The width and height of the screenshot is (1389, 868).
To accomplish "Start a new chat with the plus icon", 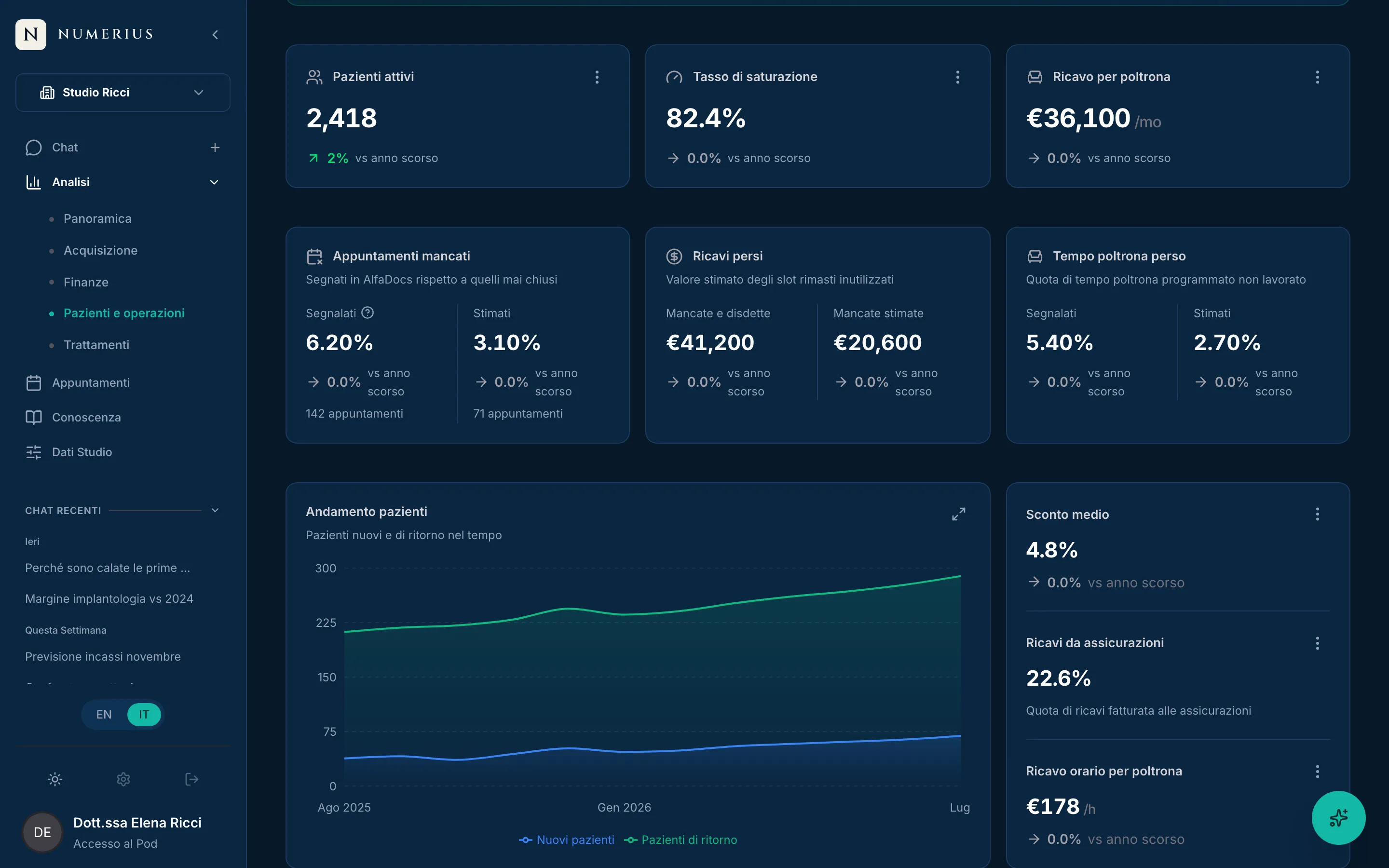I will click(x=215, y=148).
